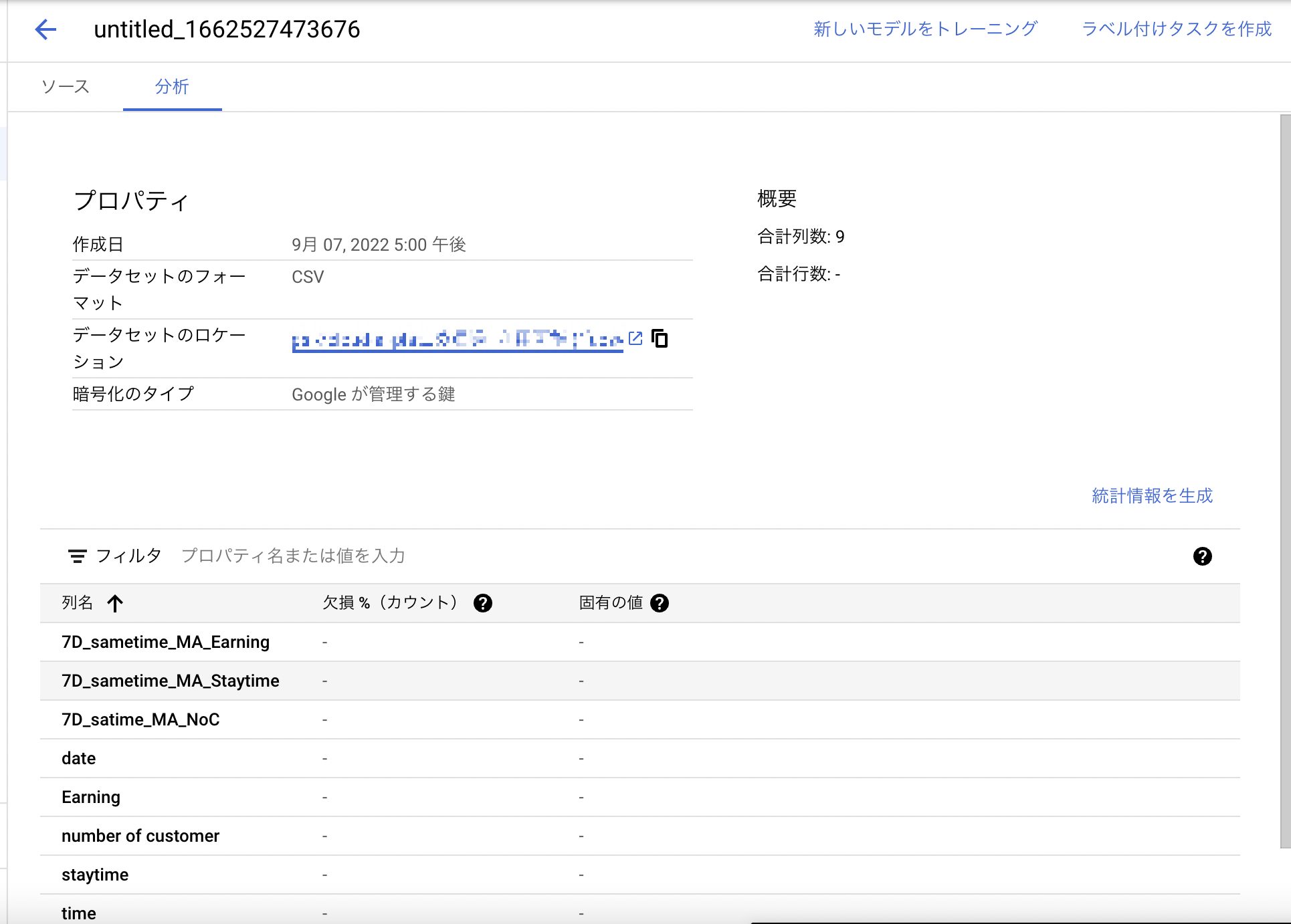Expand the staytime column entry
Image resolution: width=1291 pixels, height=924 pixels.
[x=94, y=875]
